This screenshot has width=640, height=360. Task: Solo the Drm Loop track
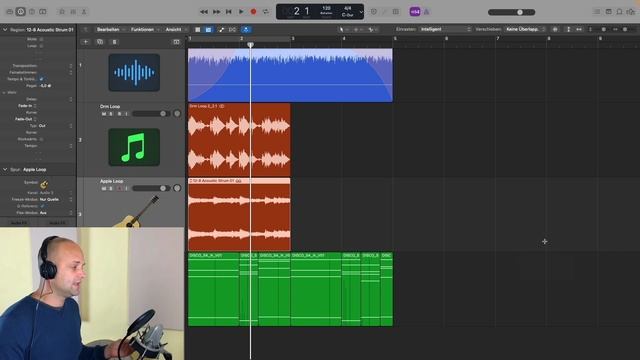111,113
